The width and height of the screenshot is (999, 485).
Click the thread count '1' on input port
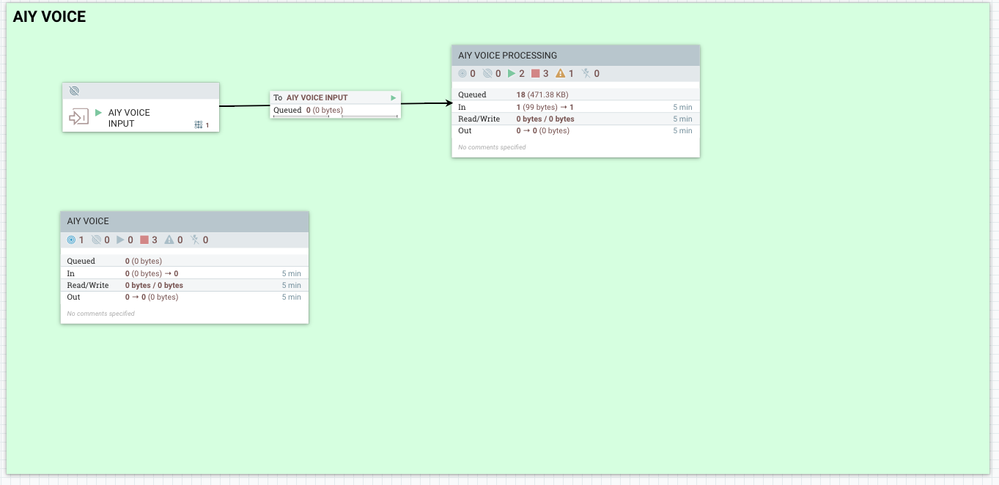[207, 126]
